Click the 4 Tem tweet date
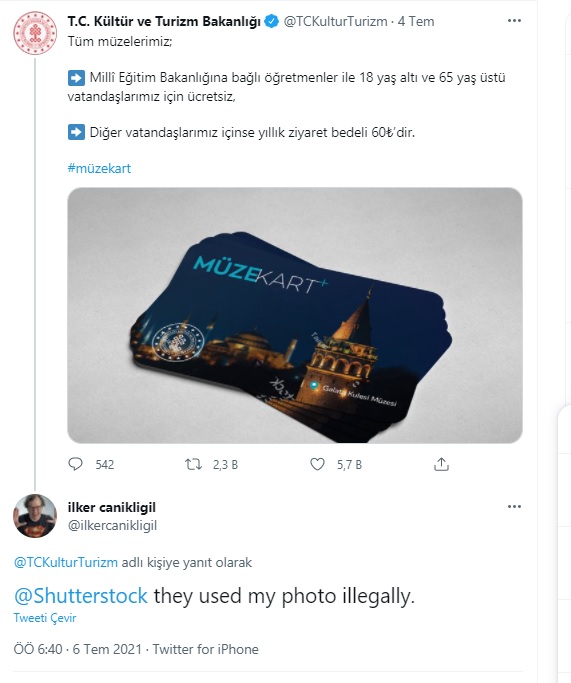This screenshot has width=571, height=683. coord(416,21)
